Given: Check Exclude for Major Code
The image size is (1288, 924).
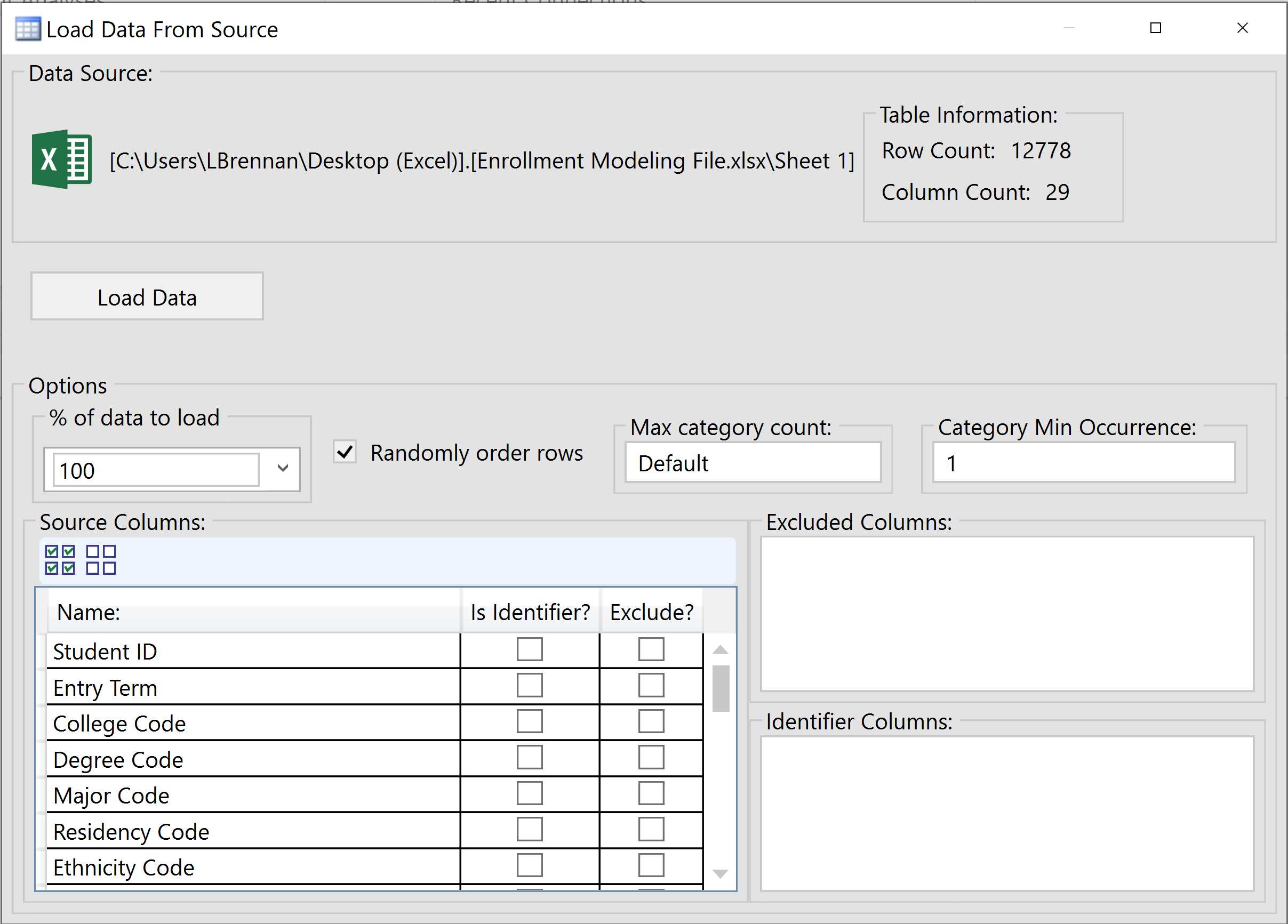Looking at the screenshot, I should point(651,793).
